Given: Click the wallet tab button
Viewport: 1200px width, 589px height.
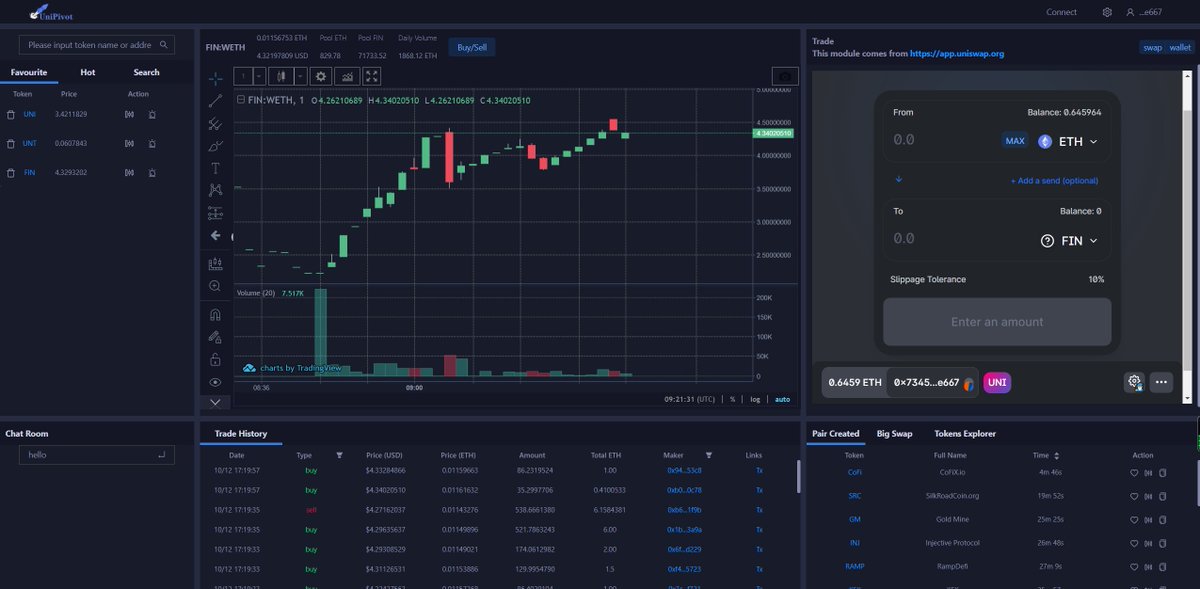Looking at the screenshot, I should pyautogui.click(x=1180, y=47).
